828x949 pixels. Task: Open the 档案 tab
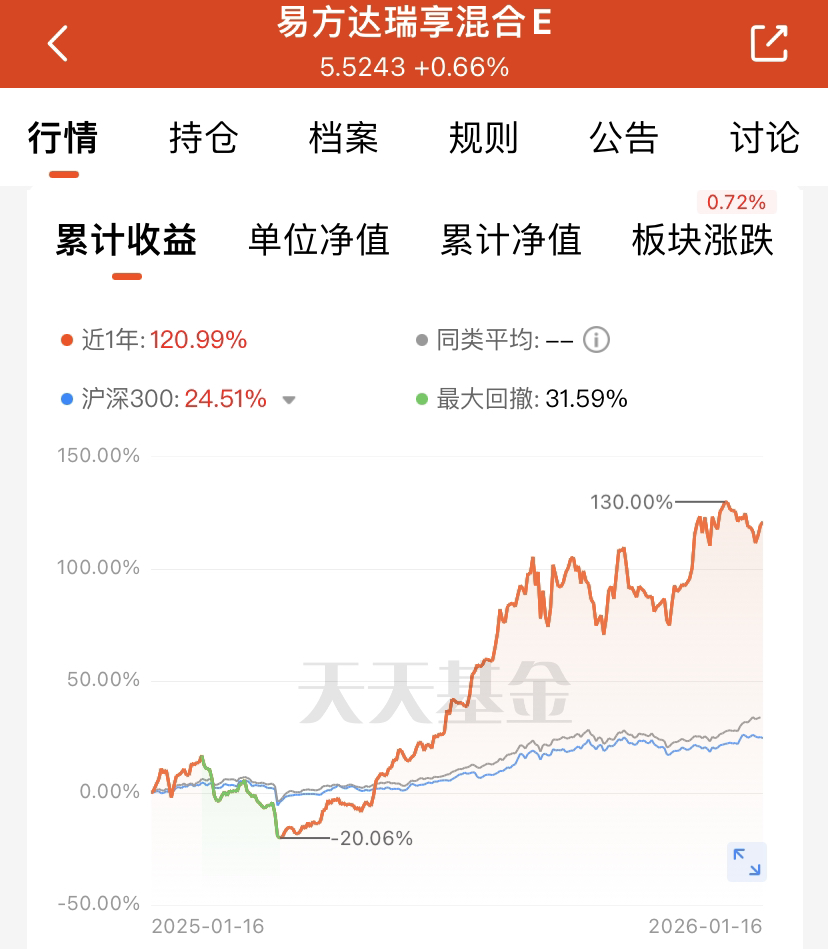[x=343, y=138]
